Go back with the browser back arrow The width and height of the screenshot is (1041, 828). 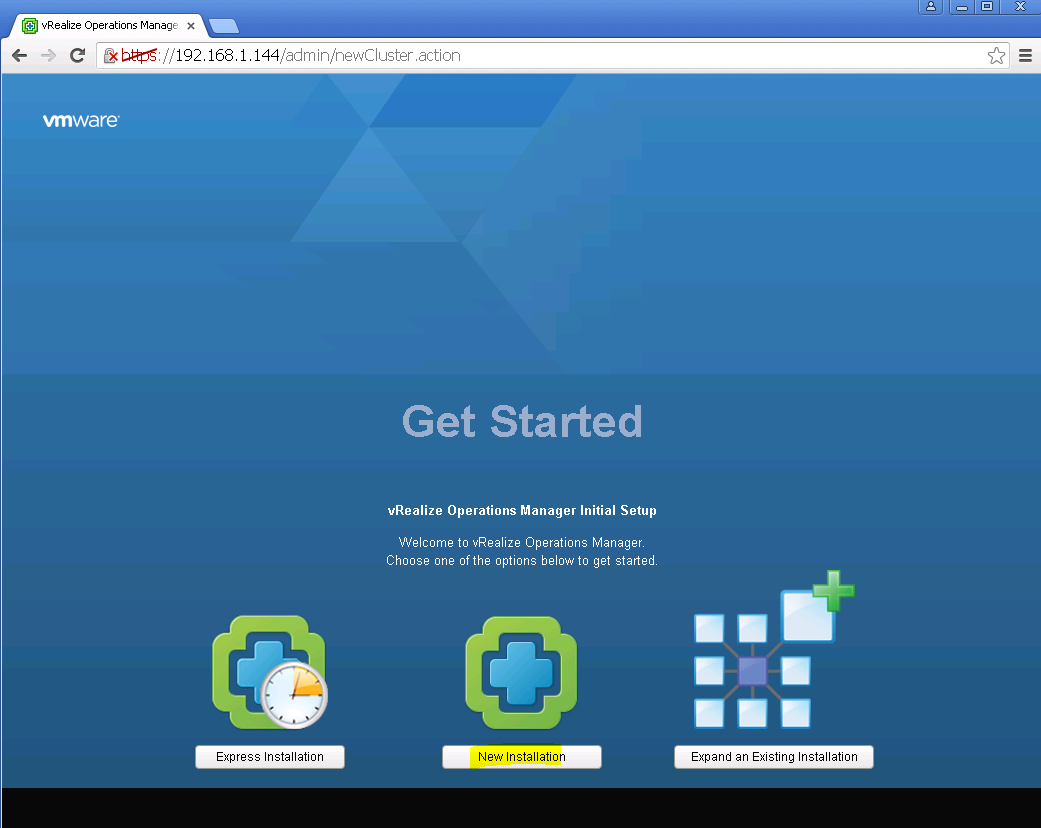20,56
